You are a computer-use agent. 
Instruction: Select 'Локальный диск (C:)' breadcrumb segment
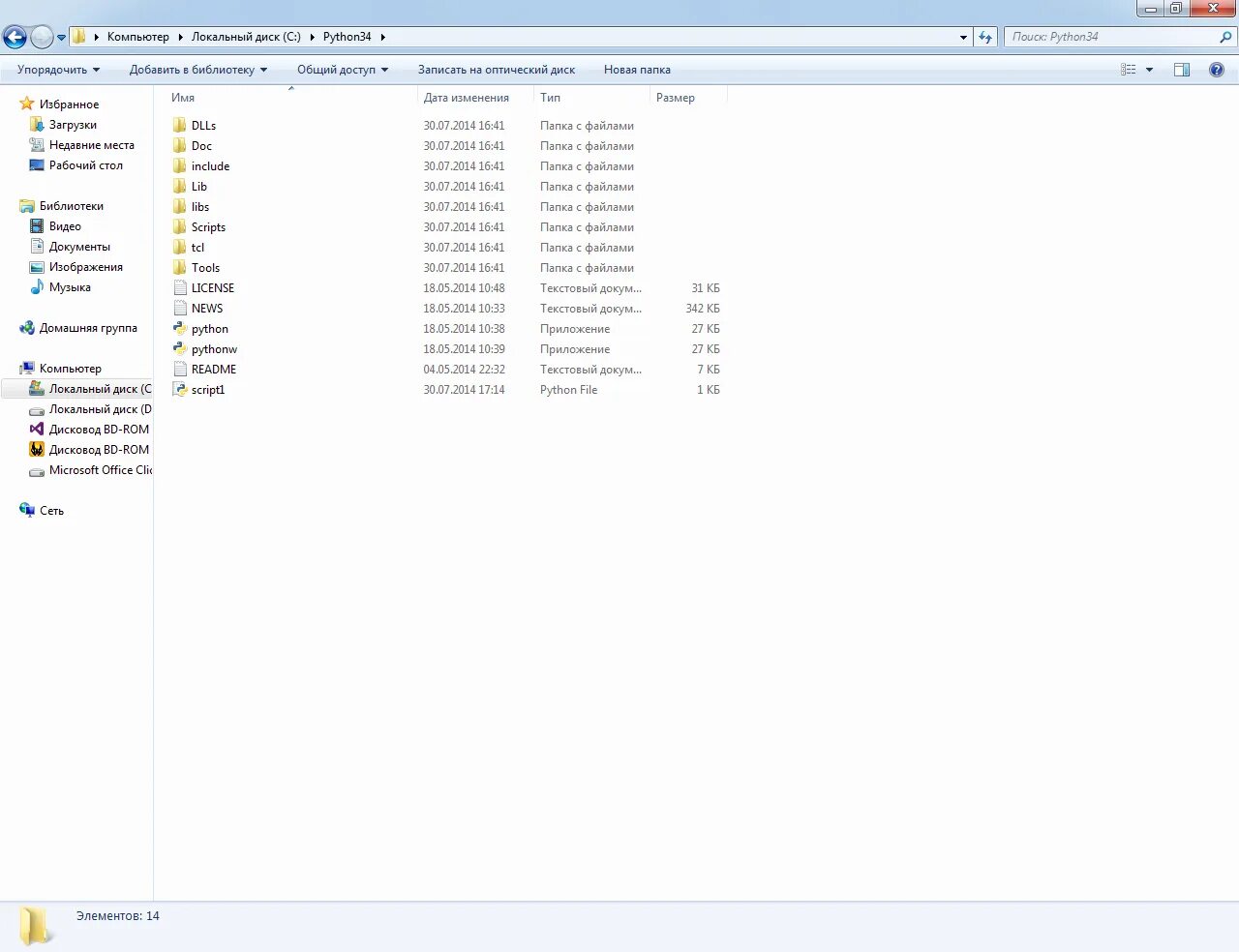[x=246, y=37]
